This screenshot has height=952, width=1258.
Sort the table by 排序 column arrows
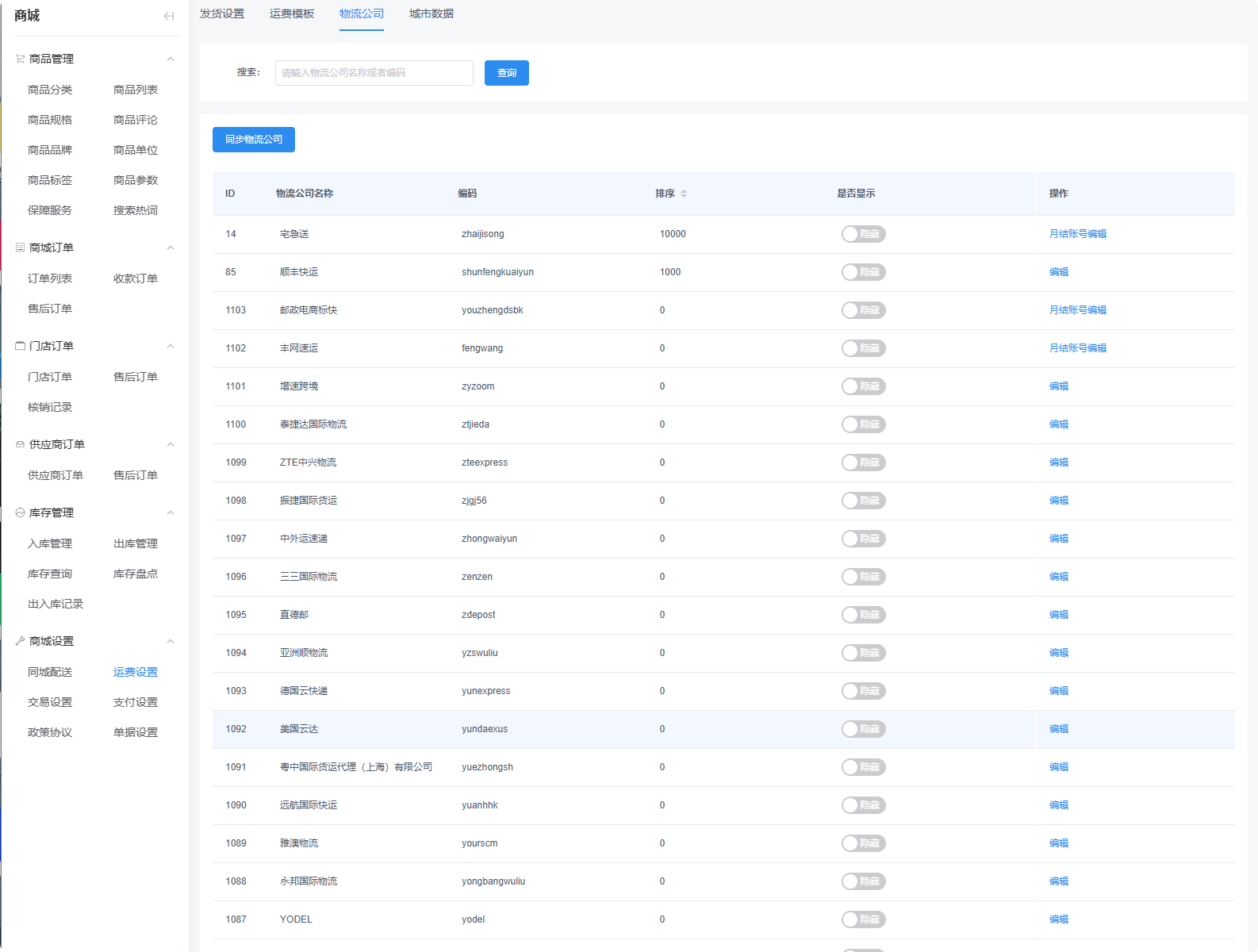[x=683, y=194]
